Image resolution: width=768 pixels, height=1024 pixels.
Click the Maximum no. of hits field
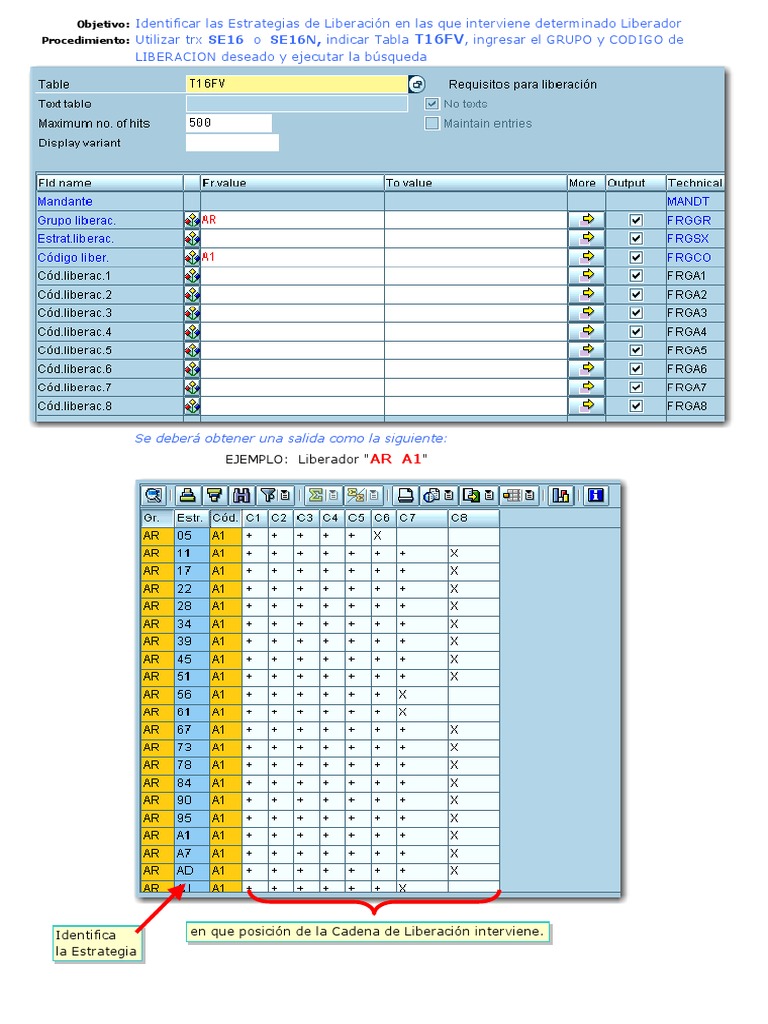229,123
